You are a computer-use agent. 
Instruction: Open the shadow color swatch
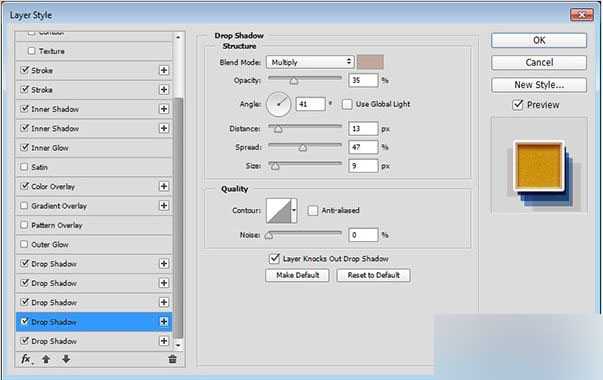[x=370, y=62]
